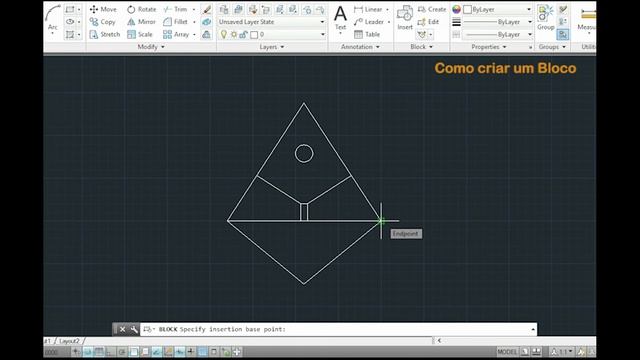Open the Layer Properties manager icon
This screenshot has height=360, width=640.
coord(224,9)
